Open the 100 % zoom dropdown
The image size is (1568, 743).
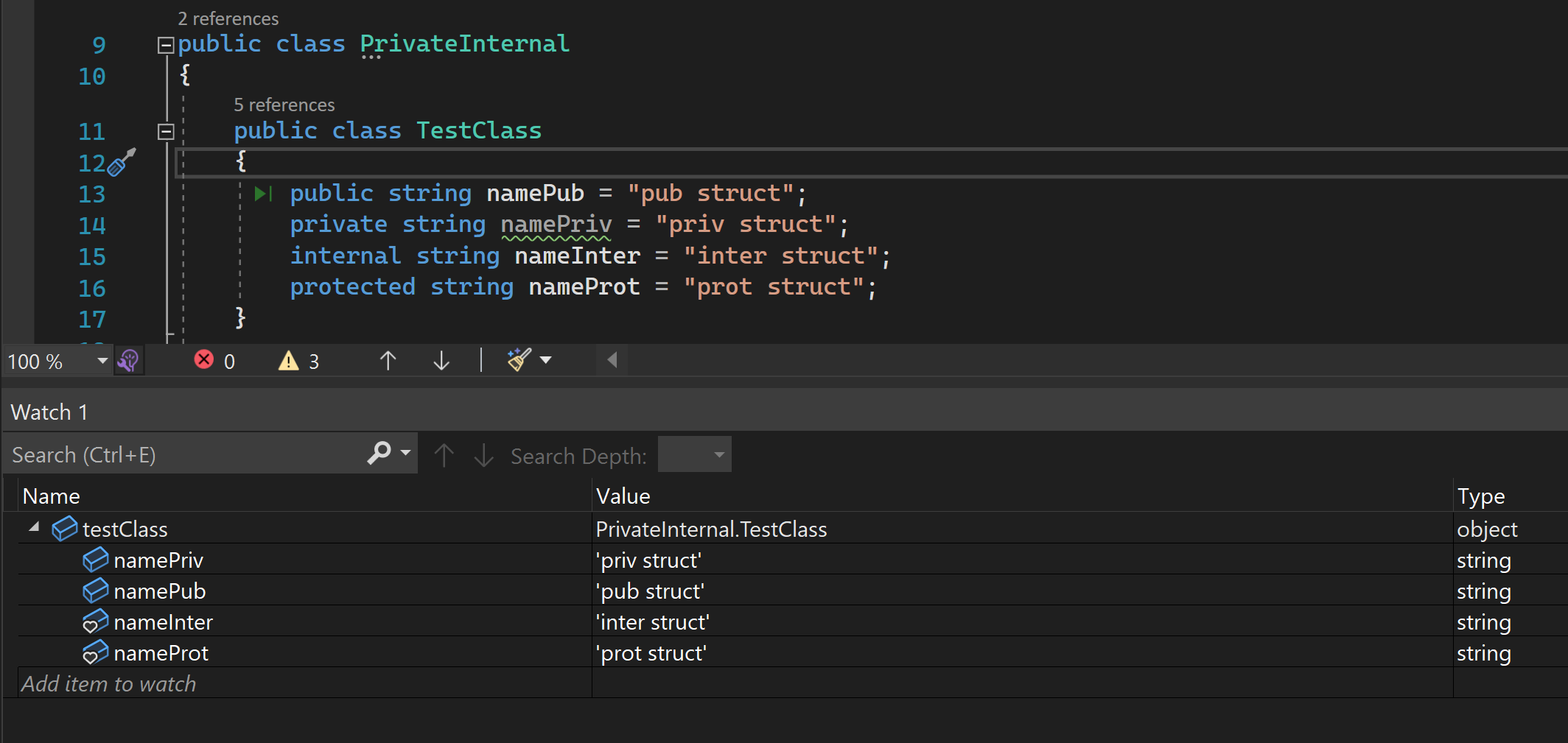[x=102, y=361]
